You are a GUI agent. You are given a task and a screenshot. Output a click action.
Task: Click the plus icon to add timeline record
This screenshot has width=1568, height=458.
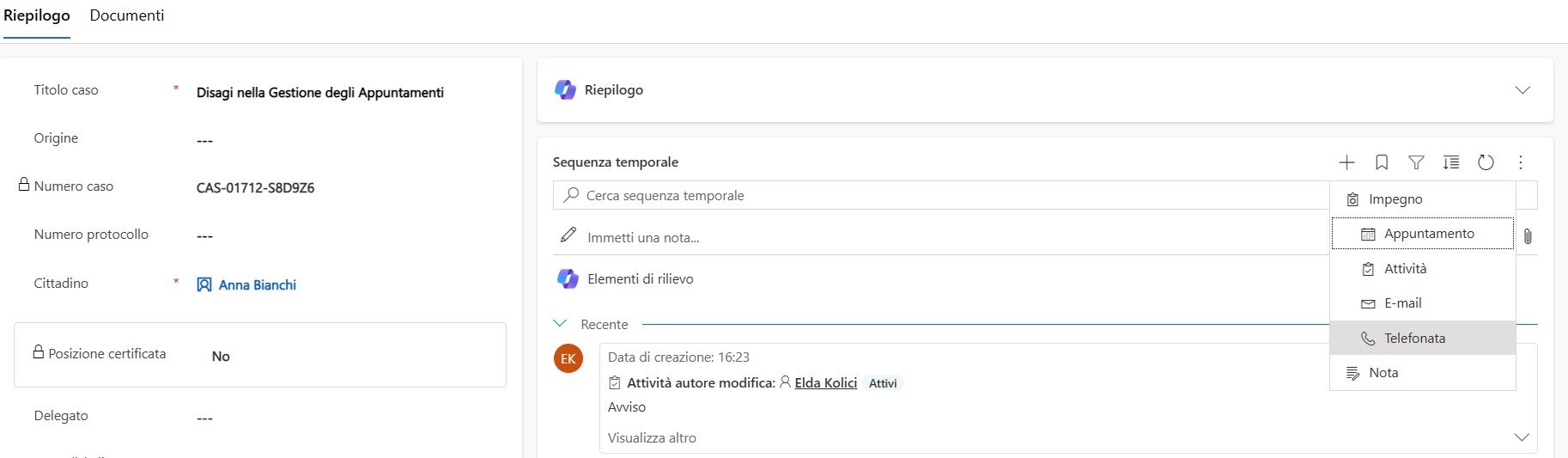(x=1346, y=162)
